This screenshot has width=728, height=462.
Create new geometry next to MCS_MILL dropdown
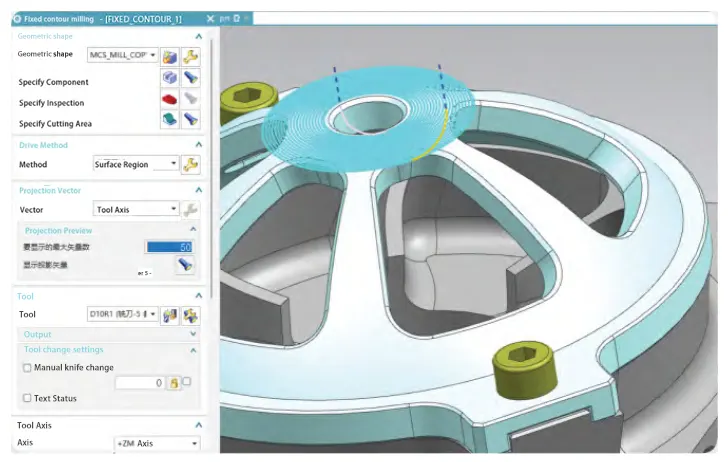coord(170,57)
